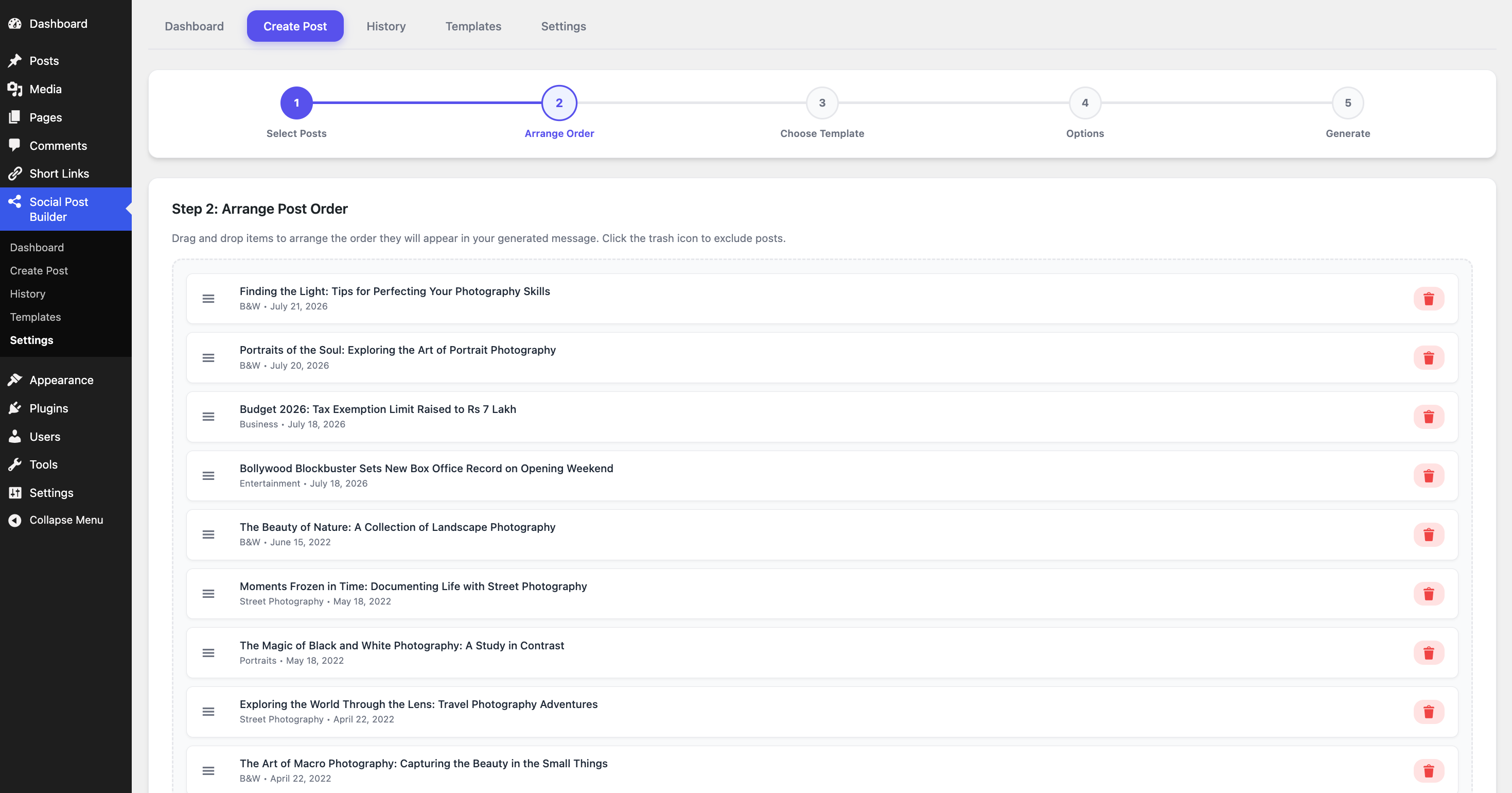Exclude The Beauty of Nature post
Image resolution: width=1512 pixels, height=793 pixels.
coord(1428,535)
